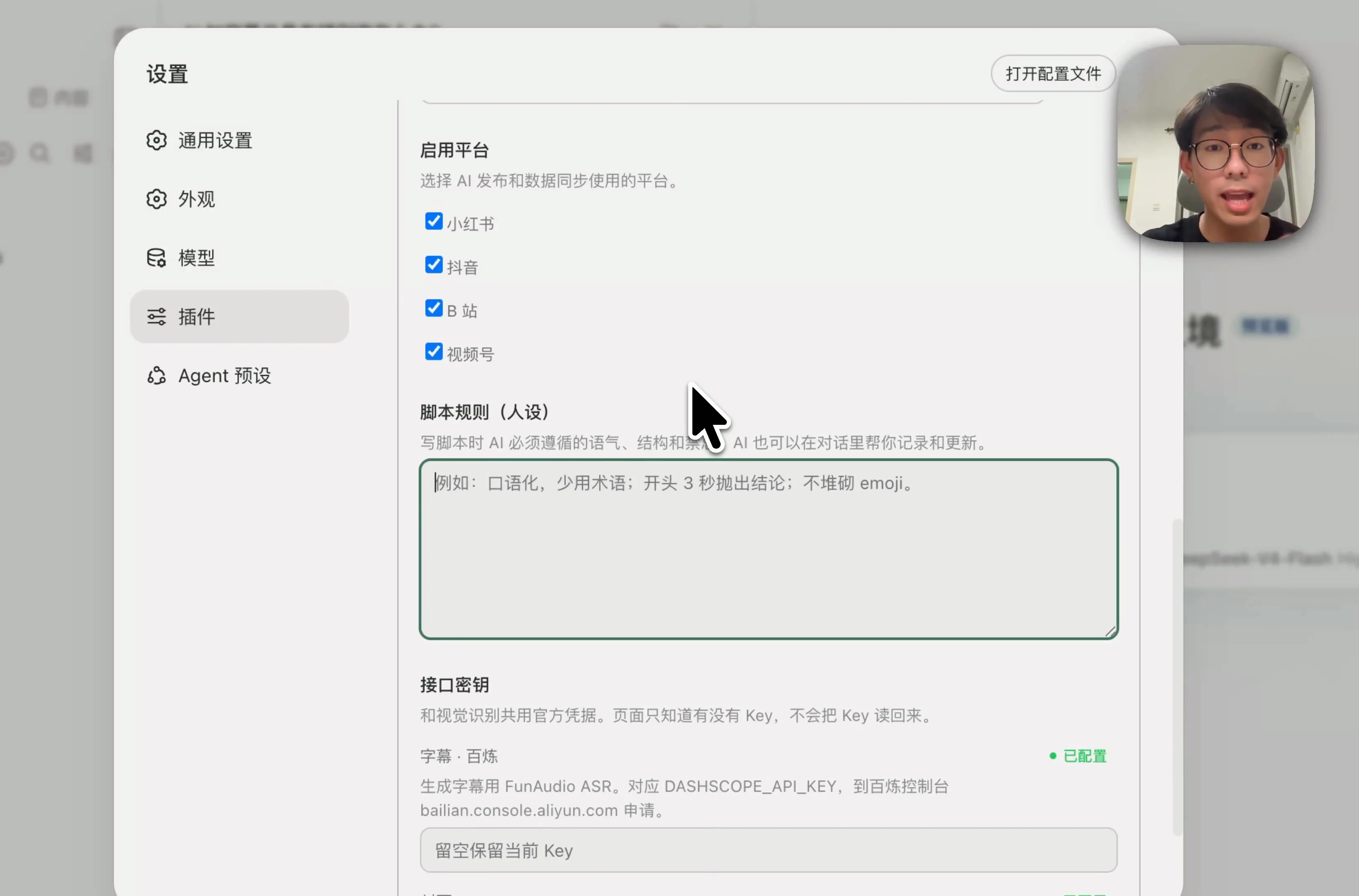Click the 接口密钥 heading
This screenshot has width=1359, height=896.
tap(454, 684)
